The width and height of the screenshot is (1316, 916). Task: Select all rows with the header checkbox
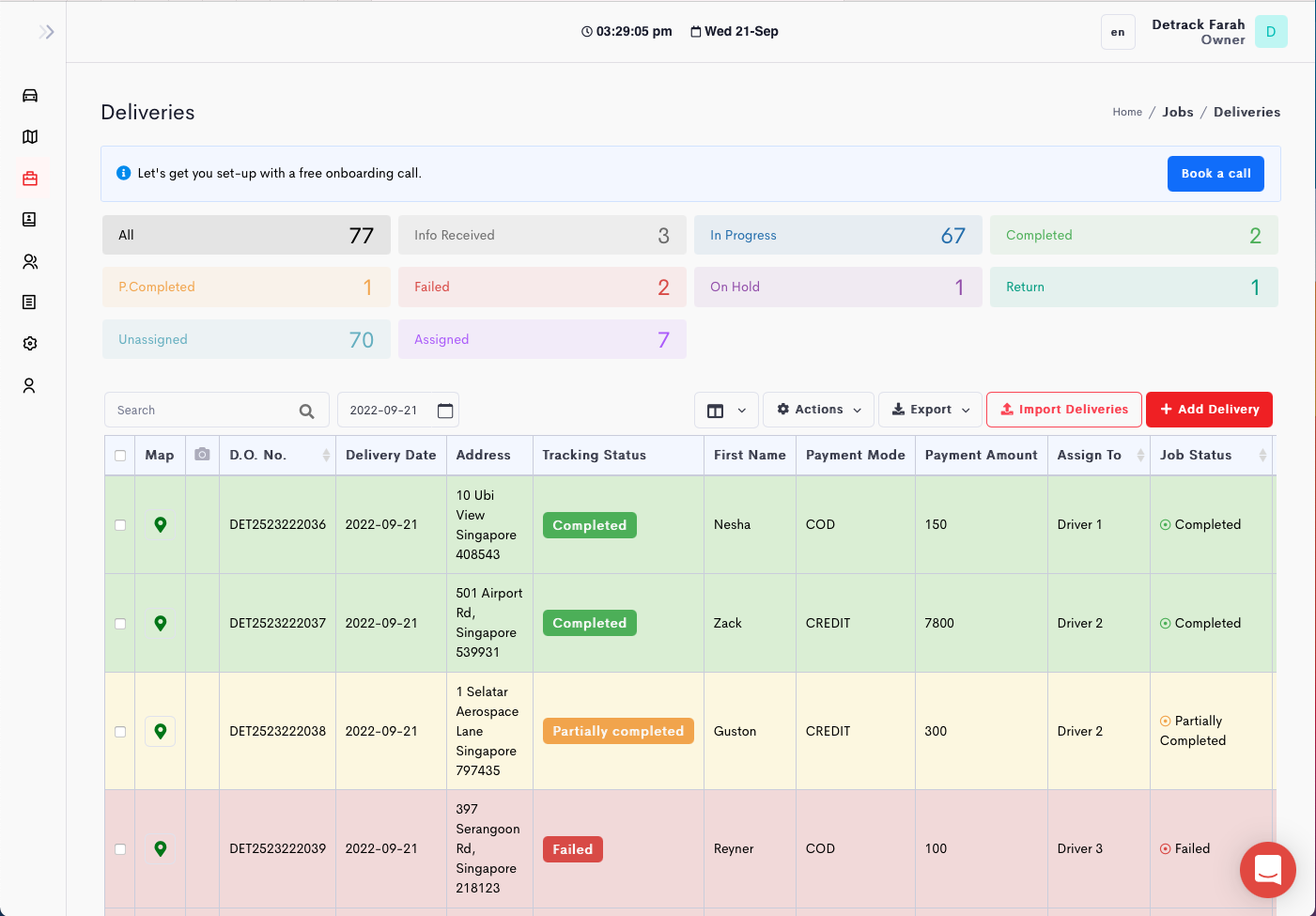(x=119, y=454)
